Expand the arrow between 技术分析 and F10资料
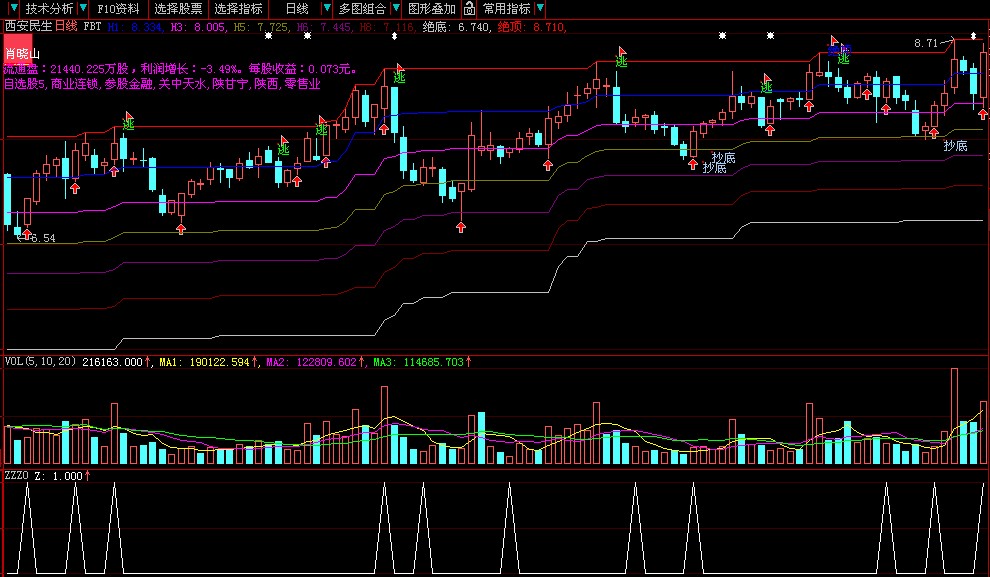Viewport: 990px width, 577px height. 83,8
